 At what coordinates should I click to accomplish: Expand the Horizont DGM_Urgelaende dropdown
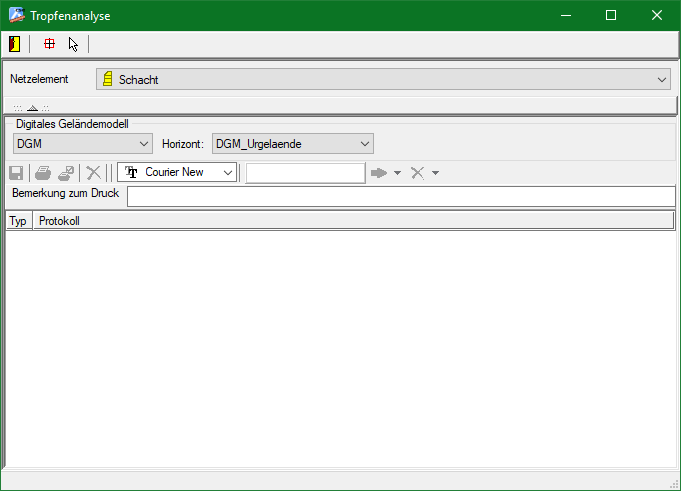(364, 144)
